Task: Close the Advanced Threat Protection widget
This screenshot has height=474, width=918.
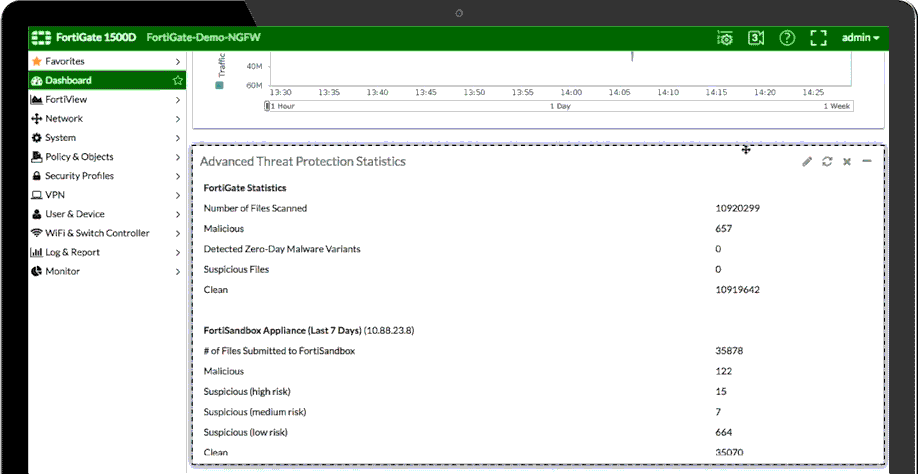Action: (847, 162)
